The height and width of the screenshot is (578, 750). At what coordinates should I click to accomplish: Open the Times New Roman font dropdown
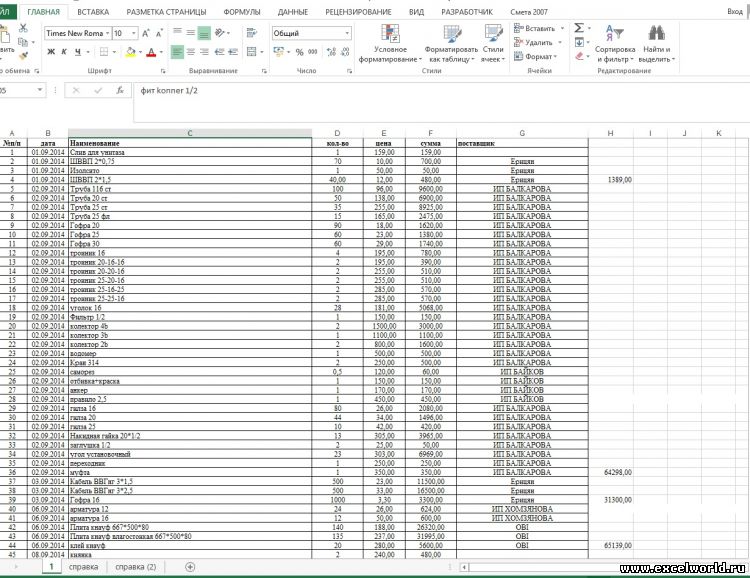pos(106,33)
